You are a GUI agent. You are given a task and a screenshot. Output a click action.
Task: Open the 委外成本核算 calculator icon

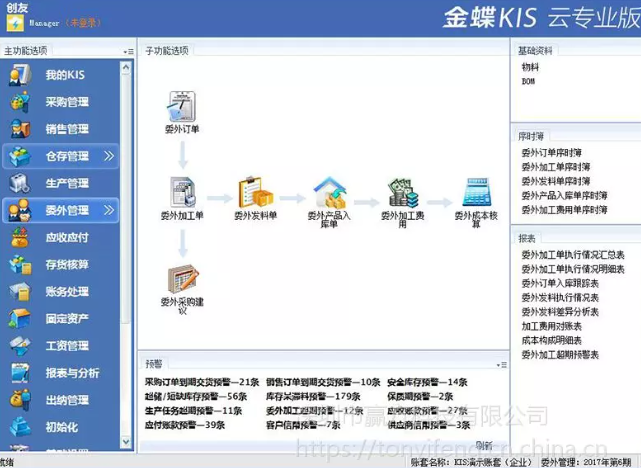[476, 192]
